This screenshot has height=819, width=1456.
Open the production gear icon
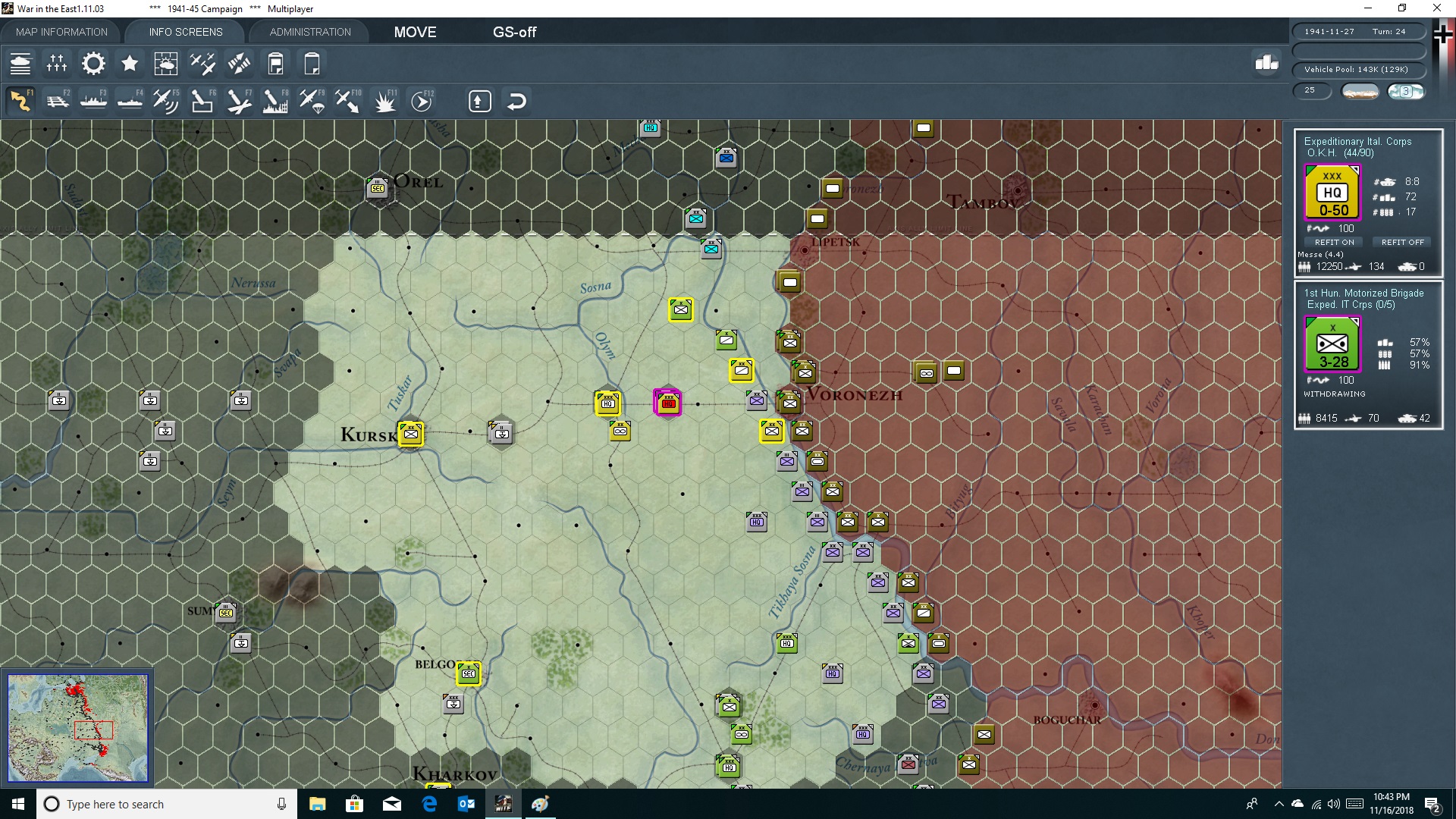(x=93, y=64)
